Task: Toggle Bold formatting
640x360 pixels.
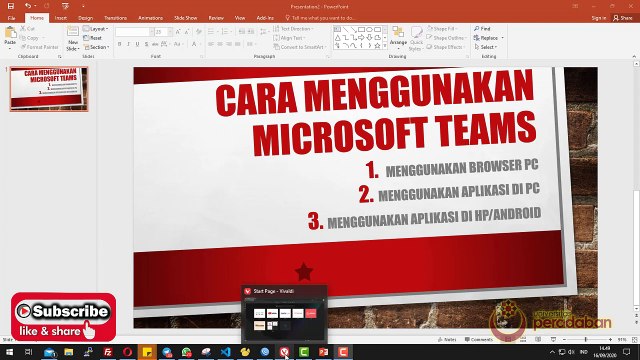Action: 120,44
